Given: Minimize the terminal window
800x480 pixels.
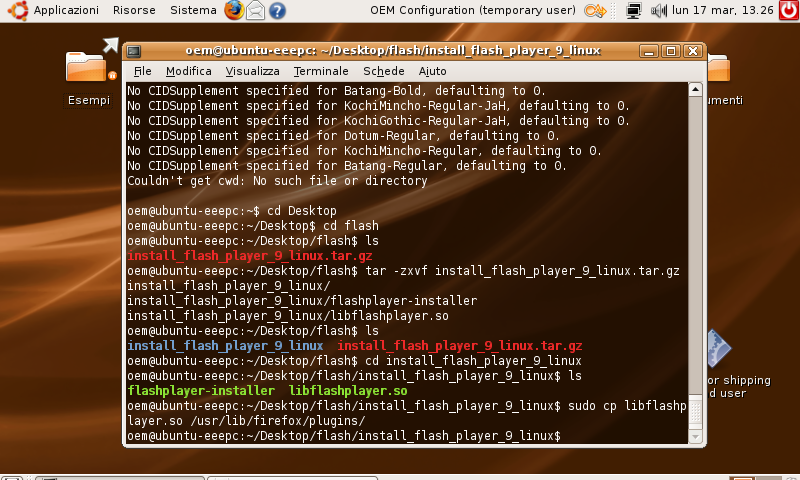Looking at the screenshot, I should tap(649, 51).
